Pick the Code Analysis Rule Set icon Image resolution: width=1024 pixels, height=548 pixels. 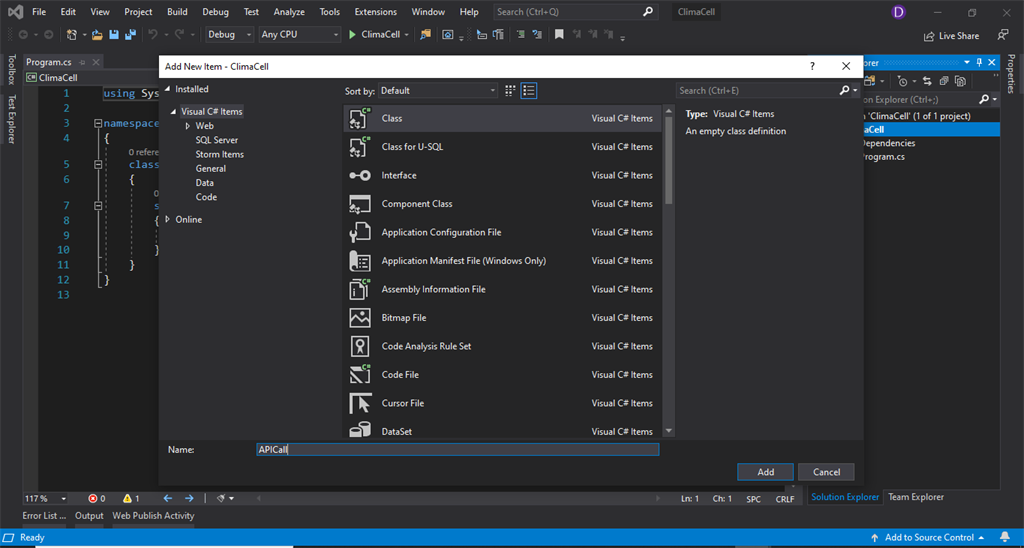(360, 346)
